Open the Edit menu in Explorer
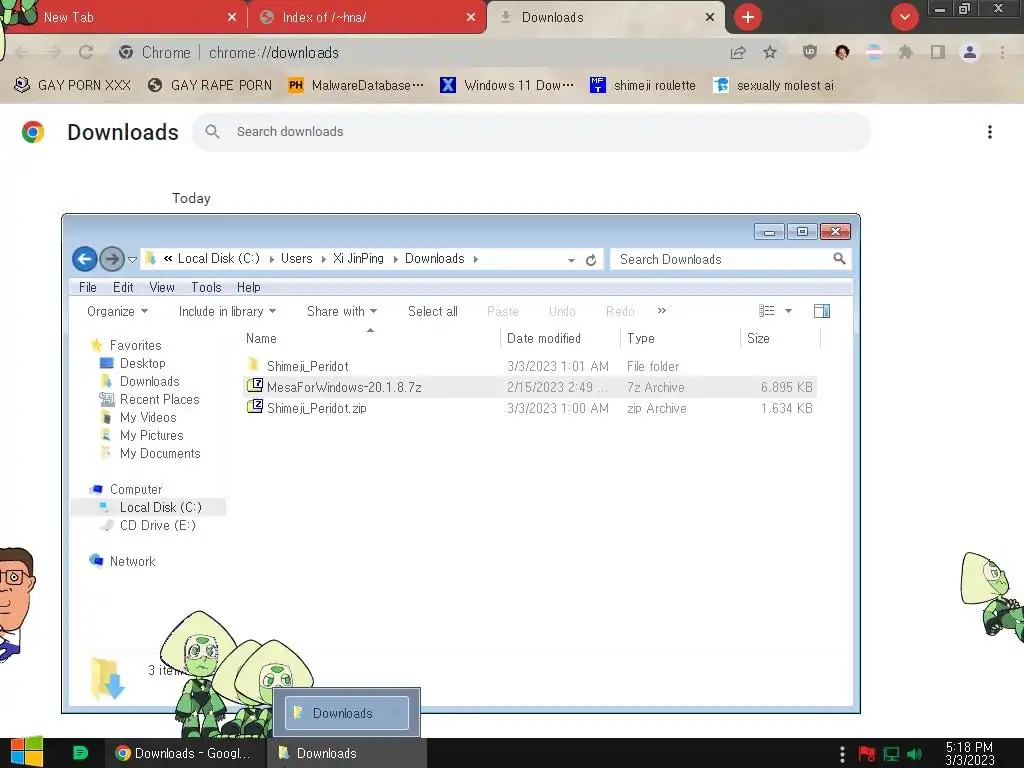The width and height of the screenshot is (1024, 768). pyautogui.click(x=123, y=287)
